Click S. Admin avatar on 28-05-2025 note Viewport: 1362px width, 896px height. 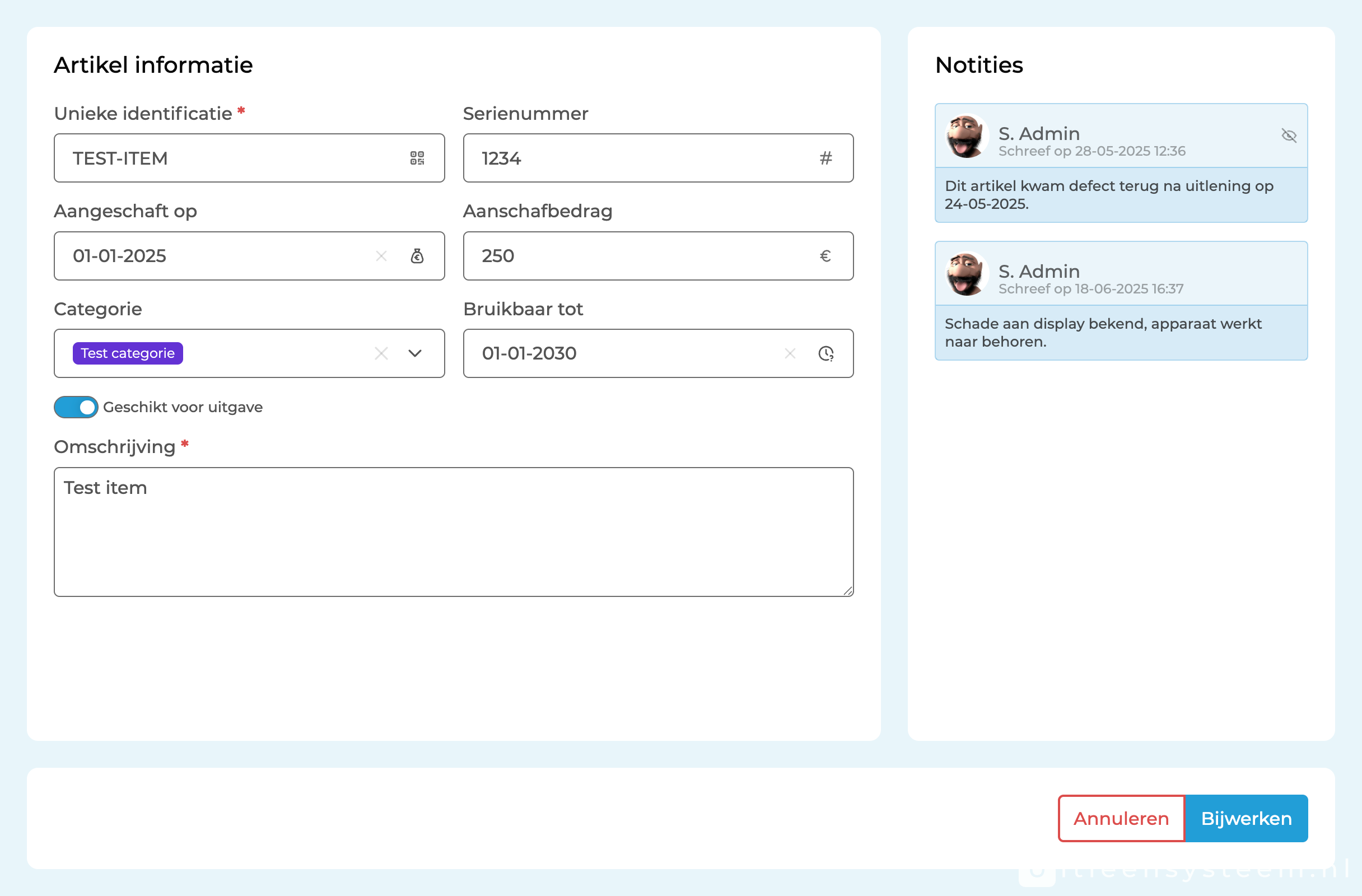967,136
